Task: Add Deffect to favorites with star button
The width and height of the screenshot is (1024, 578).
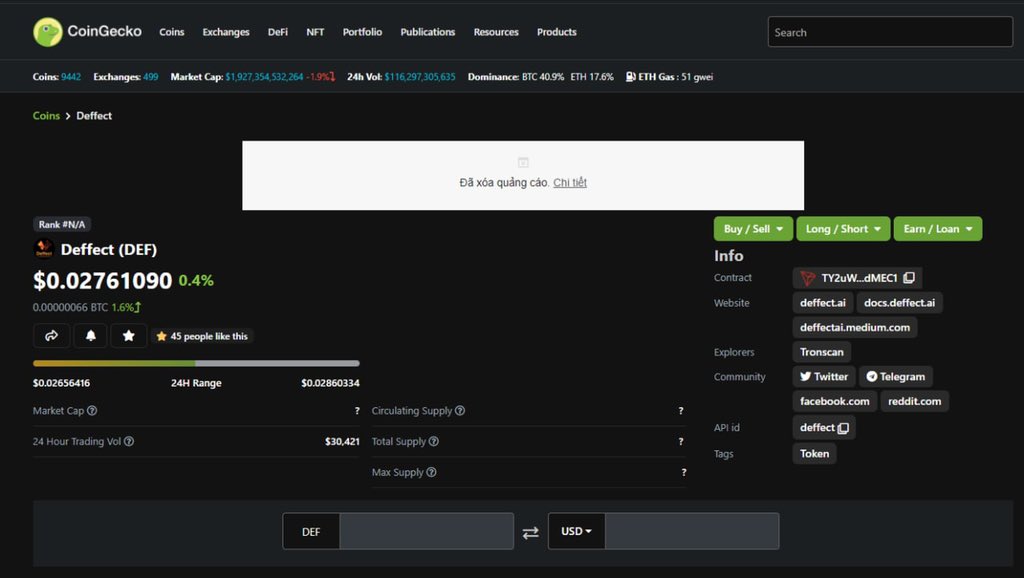Action: [x=129, y=336]
